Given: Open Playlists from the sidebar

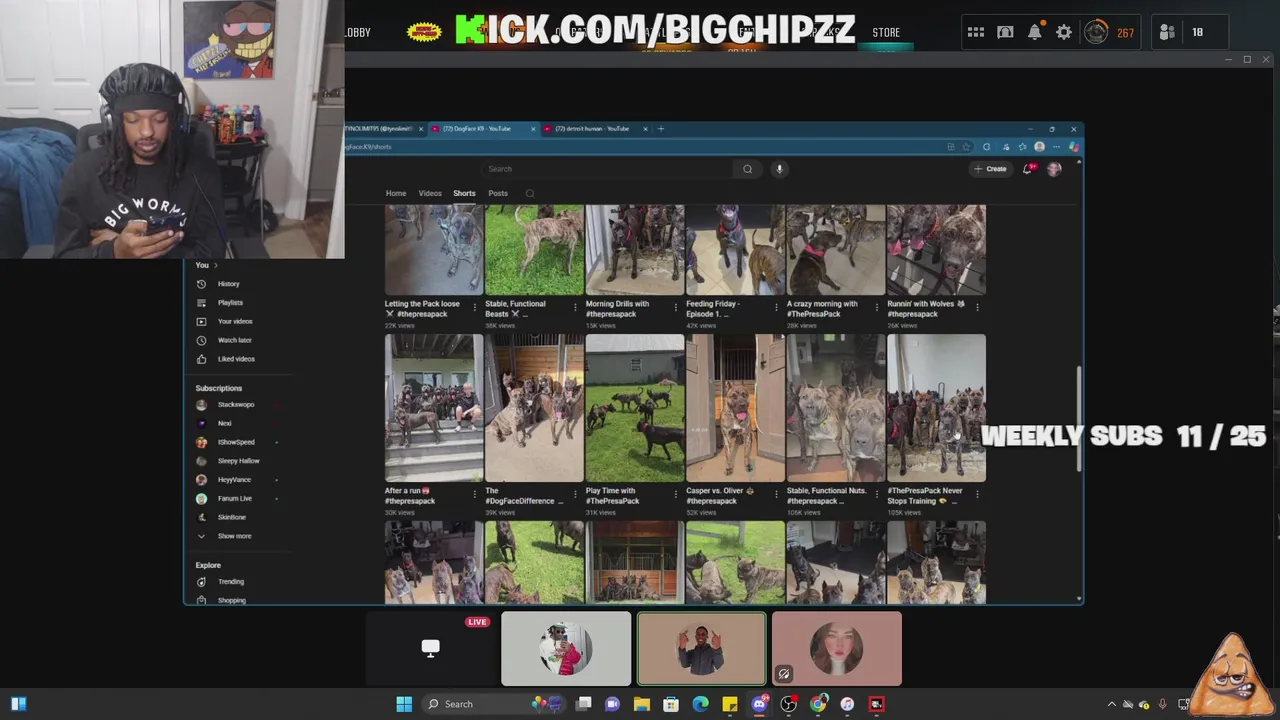Looking at the screenshot, I should [230, 302].
